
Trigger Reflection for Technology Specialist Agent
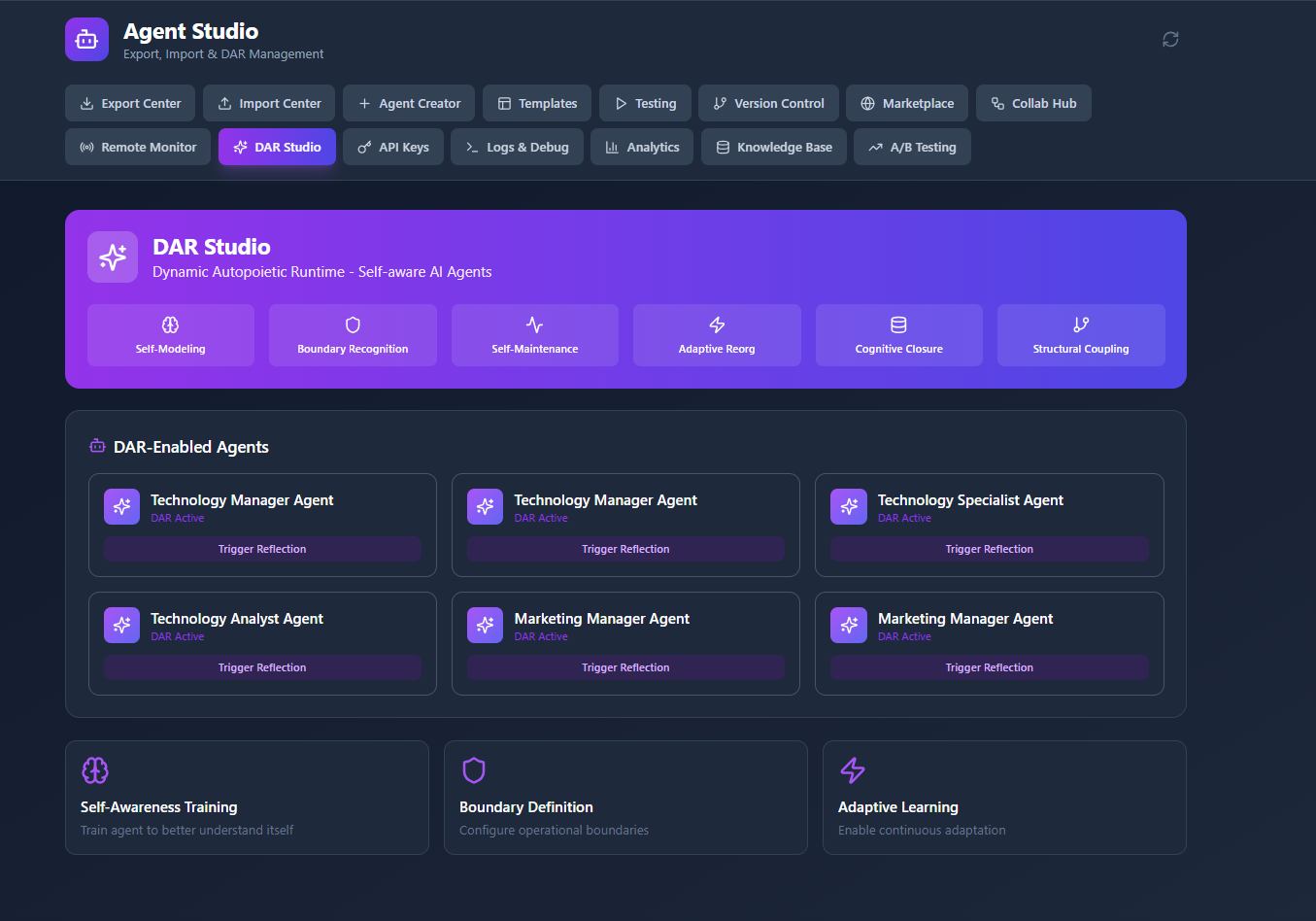tap(990, 549)
